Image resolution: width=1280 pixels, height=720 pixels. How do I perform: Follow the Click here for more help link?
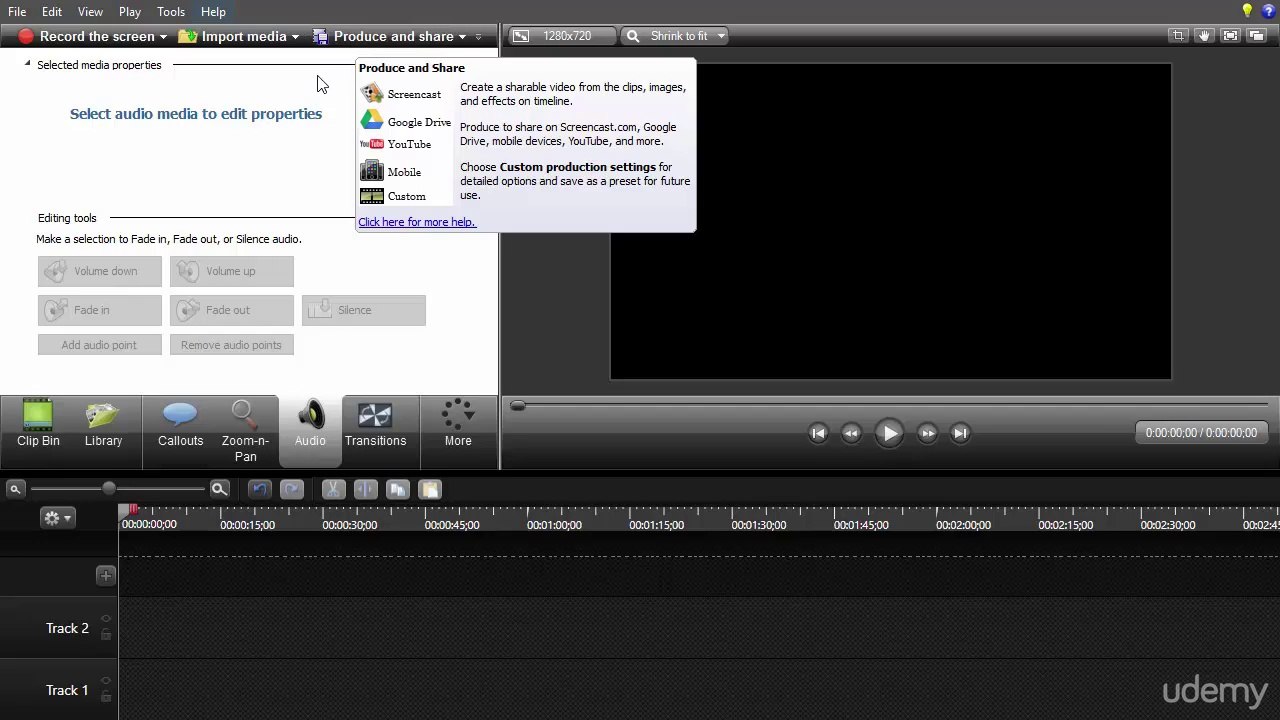[416, 222]
